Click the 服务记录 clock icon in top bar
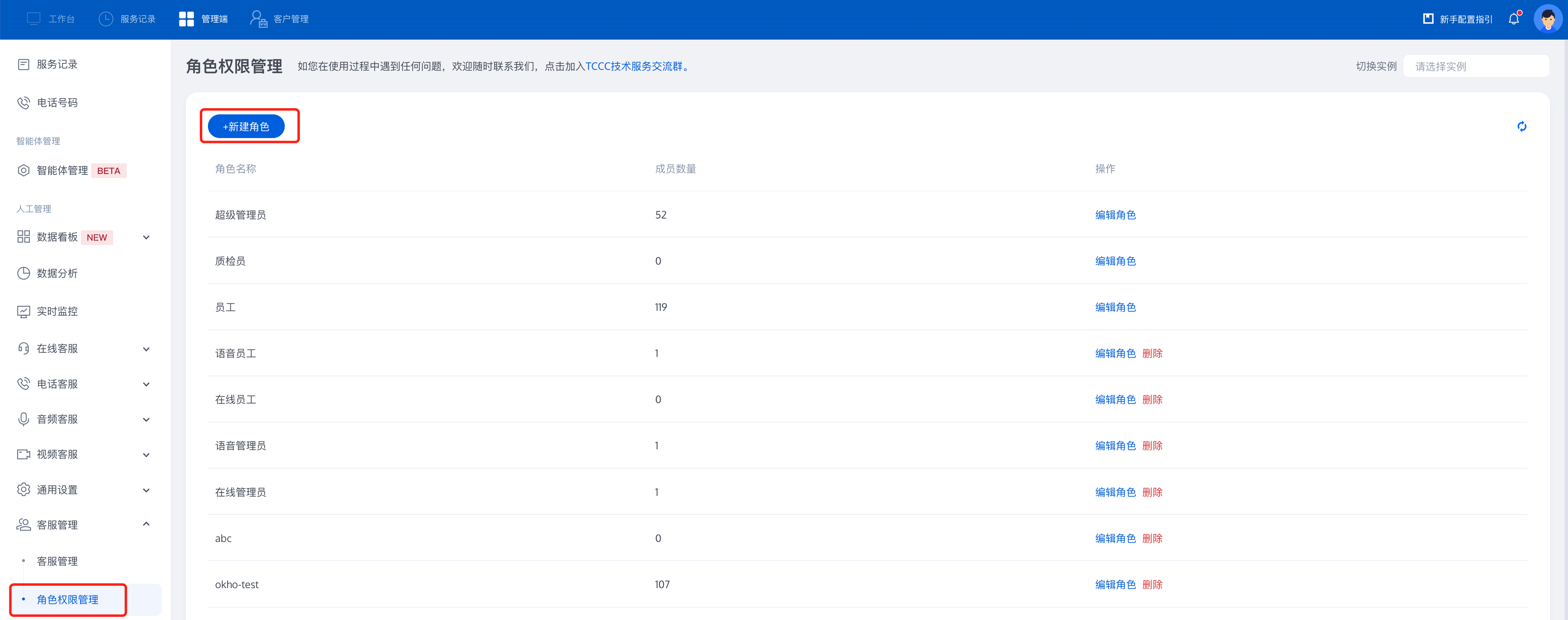Image resolution: width=1568 pixels, height=620 pixels. (x=106, y=19)
